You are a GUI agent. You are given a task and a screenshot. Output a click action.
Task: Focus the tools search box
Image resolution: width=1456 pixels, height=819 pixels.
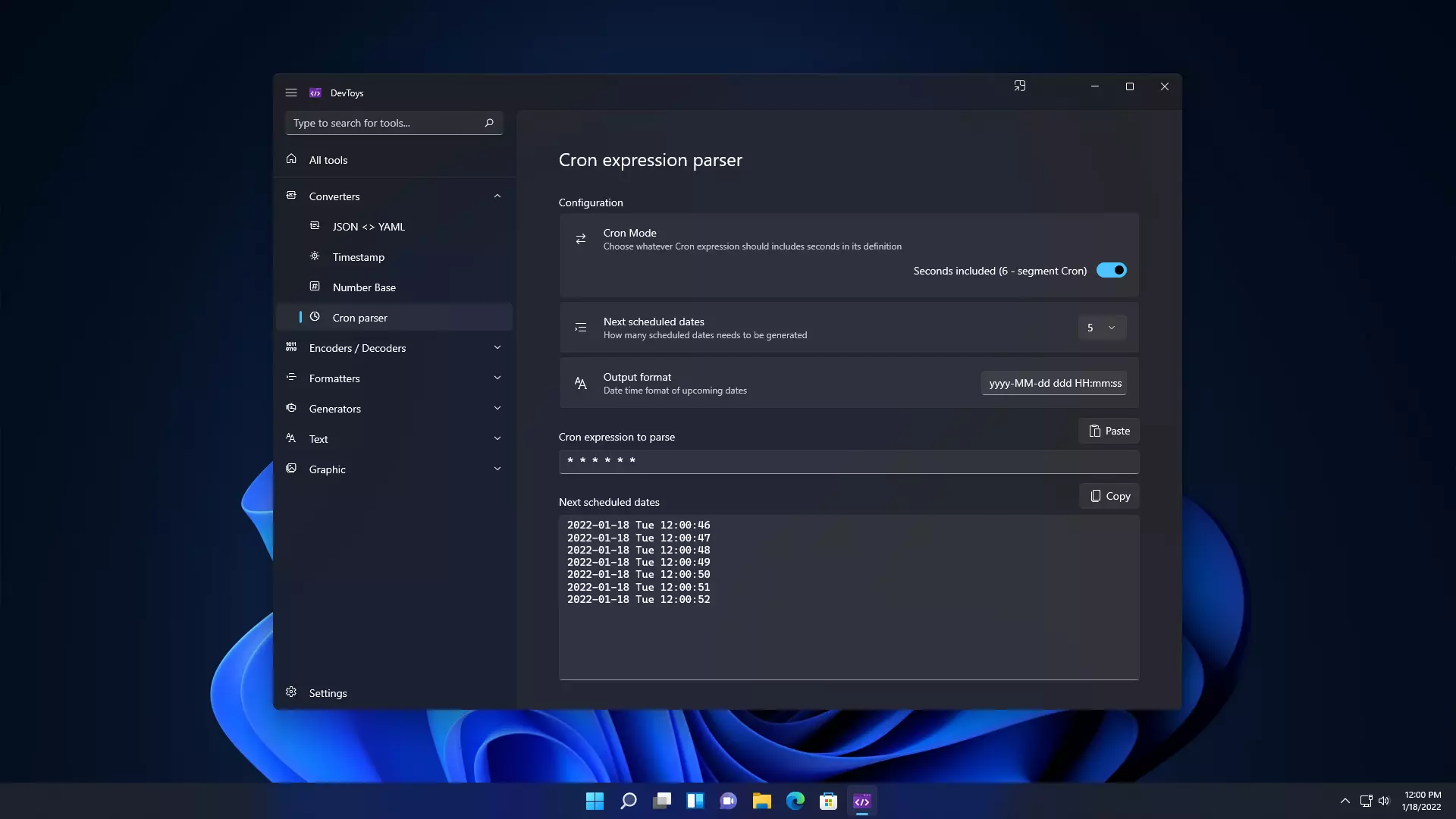[x=394, y=123]
